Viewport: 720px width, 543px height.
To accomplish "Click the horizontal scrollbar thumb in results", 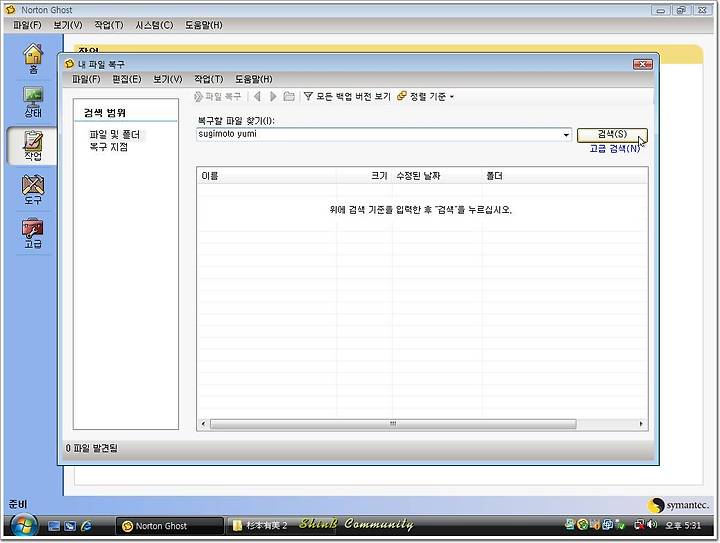I will tap(393, 424).
